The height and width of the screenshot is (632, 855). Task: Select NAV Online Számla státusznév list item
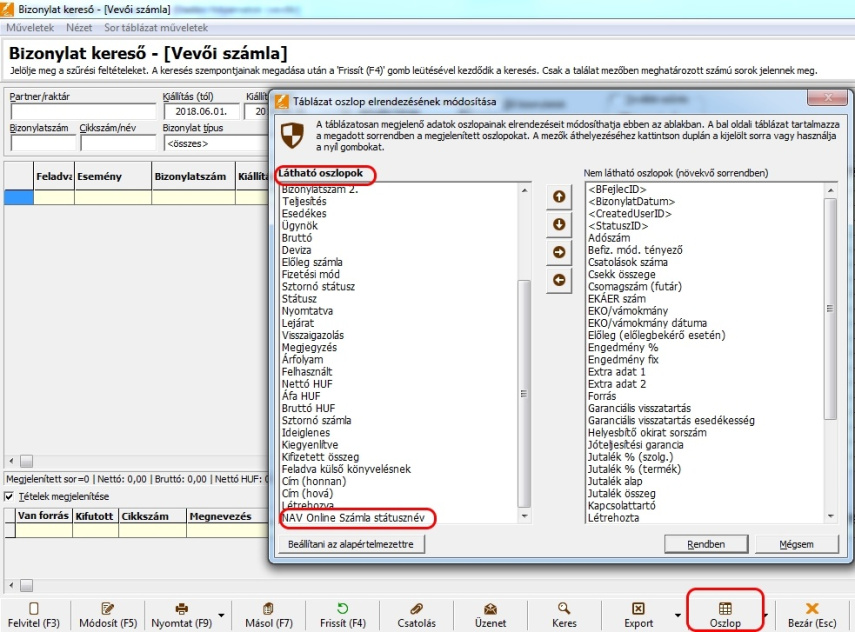coord(356,518)
